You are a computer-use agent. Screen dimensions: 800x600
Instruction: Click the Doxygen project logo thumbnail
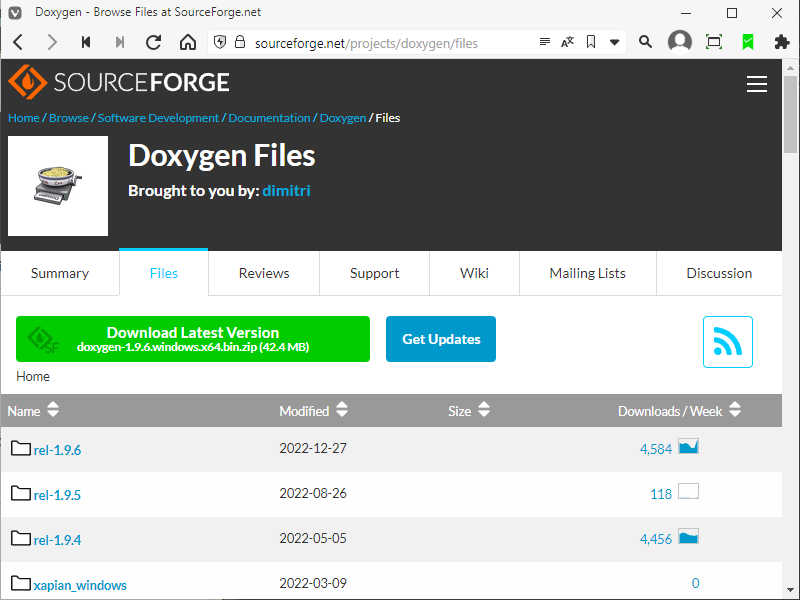pos(58,186)
